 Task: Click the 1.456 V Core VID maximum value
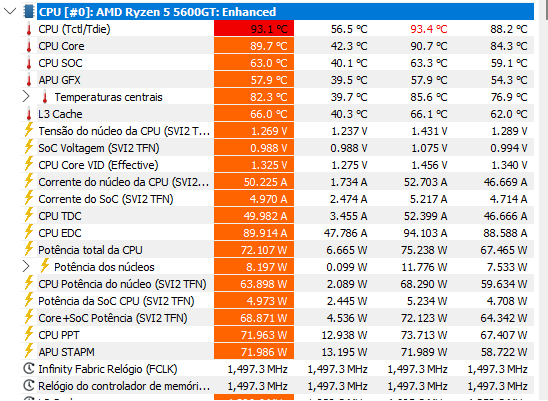point(429,165)
